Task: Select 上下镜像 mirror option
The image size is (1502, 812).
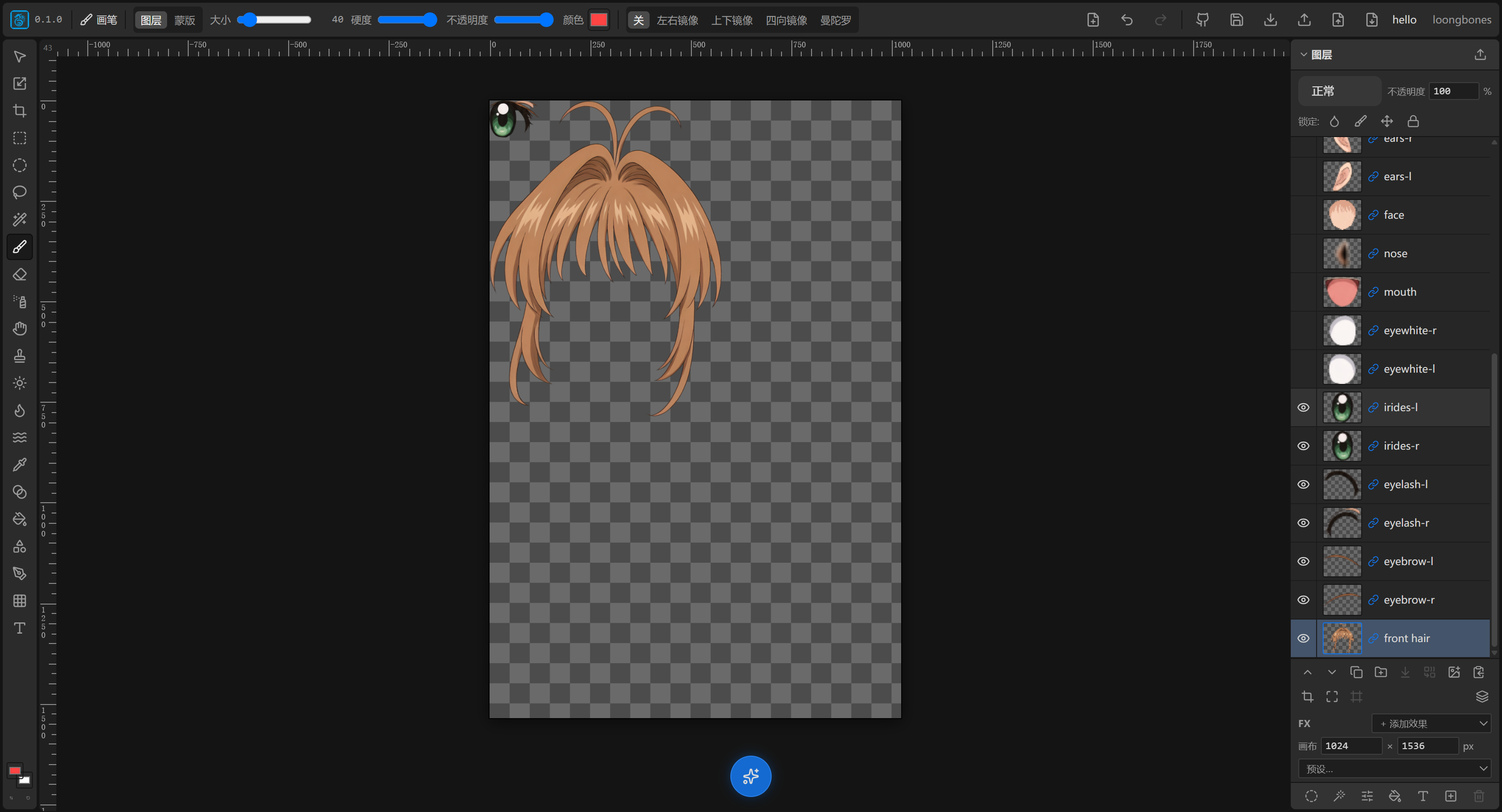Action: pyautogui.click(x=732, y=20)
